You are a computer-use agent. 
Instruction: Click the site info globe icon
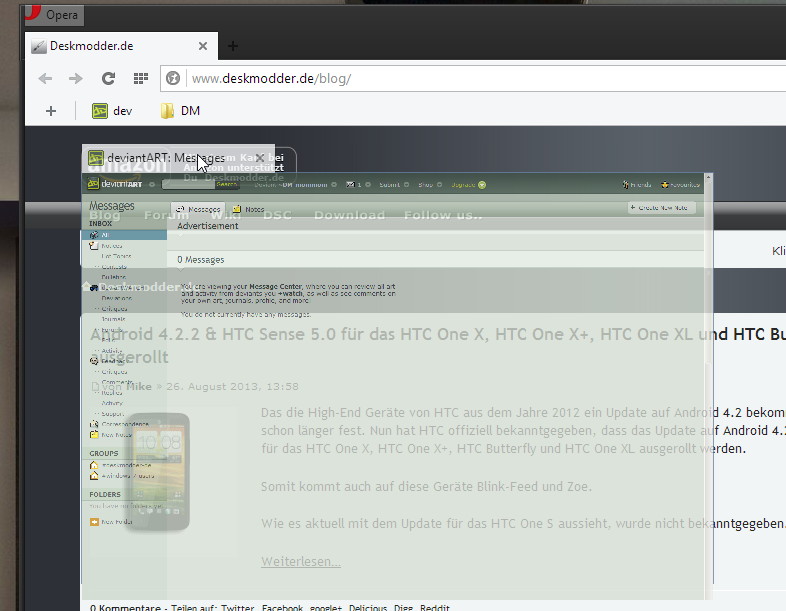click(173, 78)
